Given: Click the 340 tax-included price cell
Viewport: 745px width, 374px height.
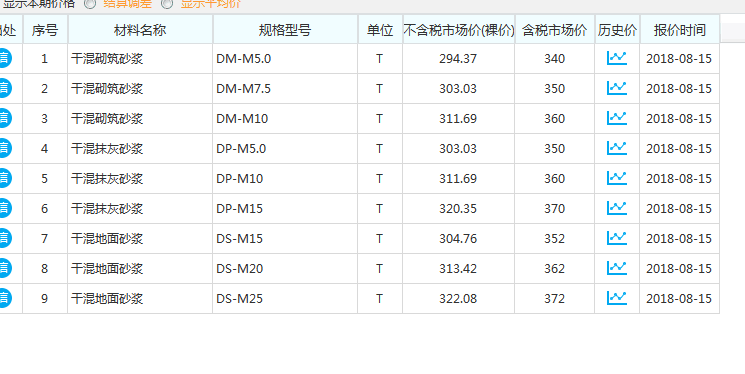Looking at the screenshot, I should coord(554,58).
